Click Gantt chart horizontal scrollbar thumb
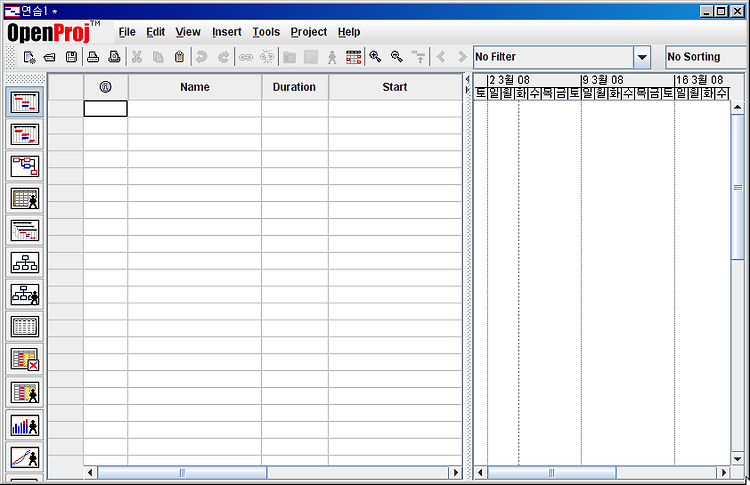 (x=551, y=473)
